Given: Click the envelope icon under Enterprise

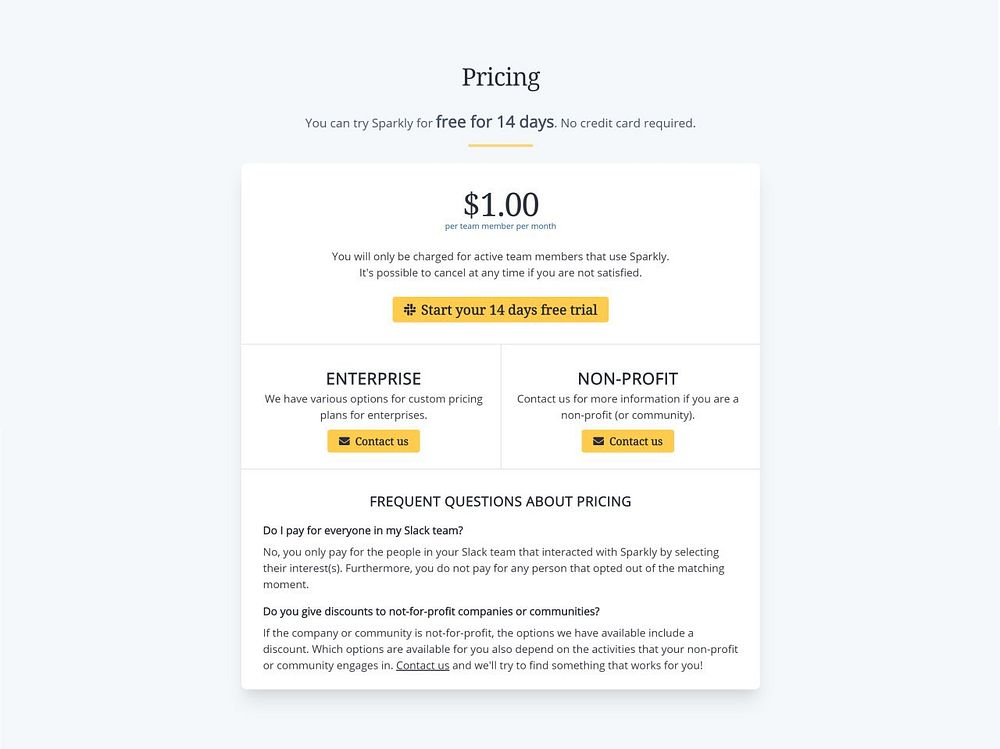Looking at the screenshot, I should click(344, 441).
